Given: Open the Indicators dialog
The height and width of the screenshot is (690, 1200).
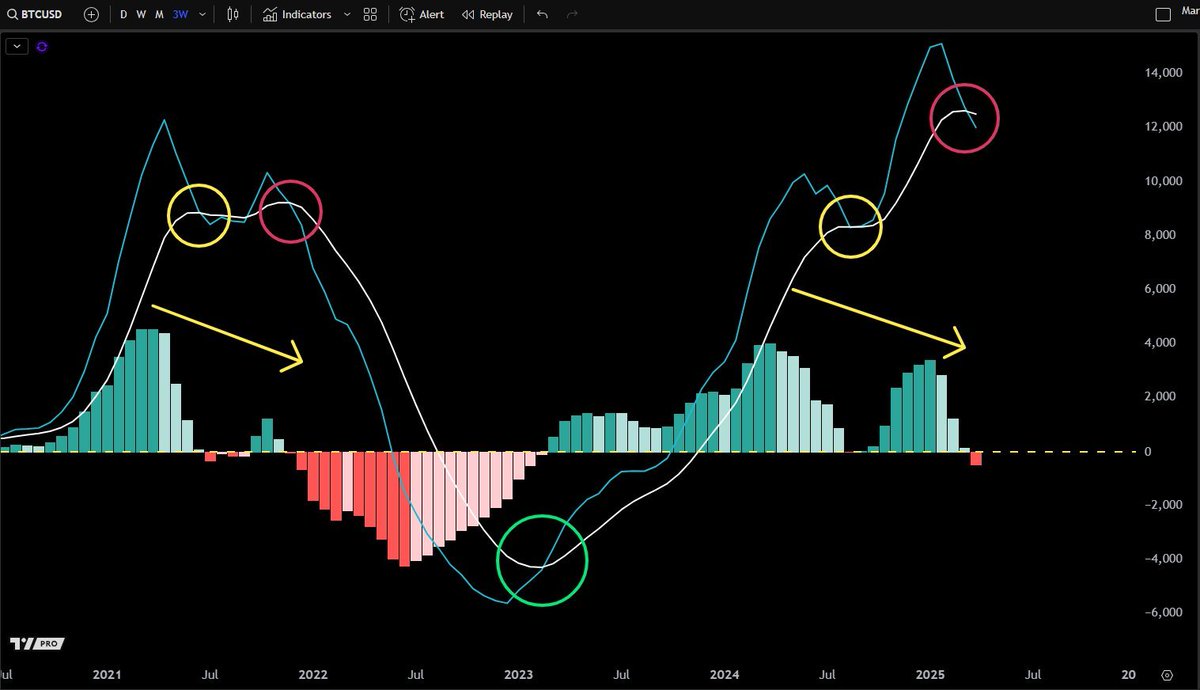Looking at the screenshot, I should coord(297,15).
